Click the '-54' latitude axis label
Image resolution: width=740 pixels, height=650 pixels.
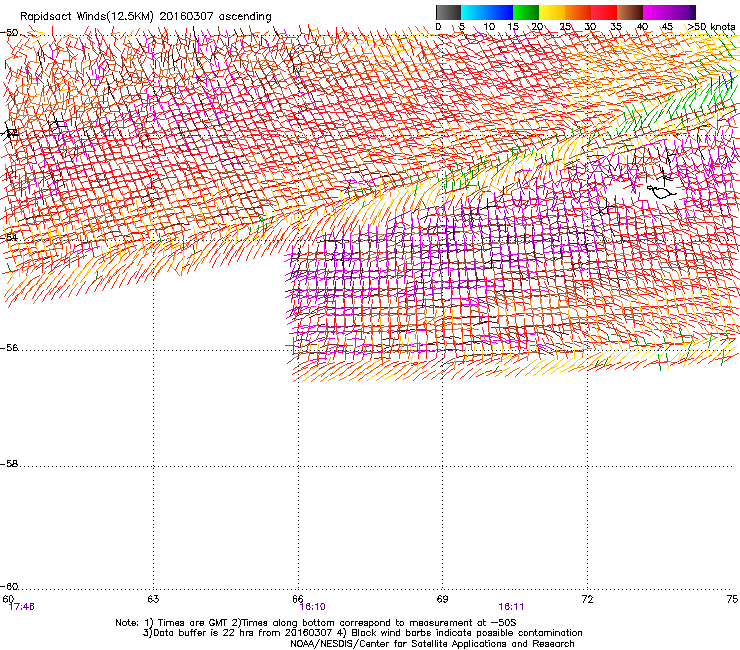9,237
